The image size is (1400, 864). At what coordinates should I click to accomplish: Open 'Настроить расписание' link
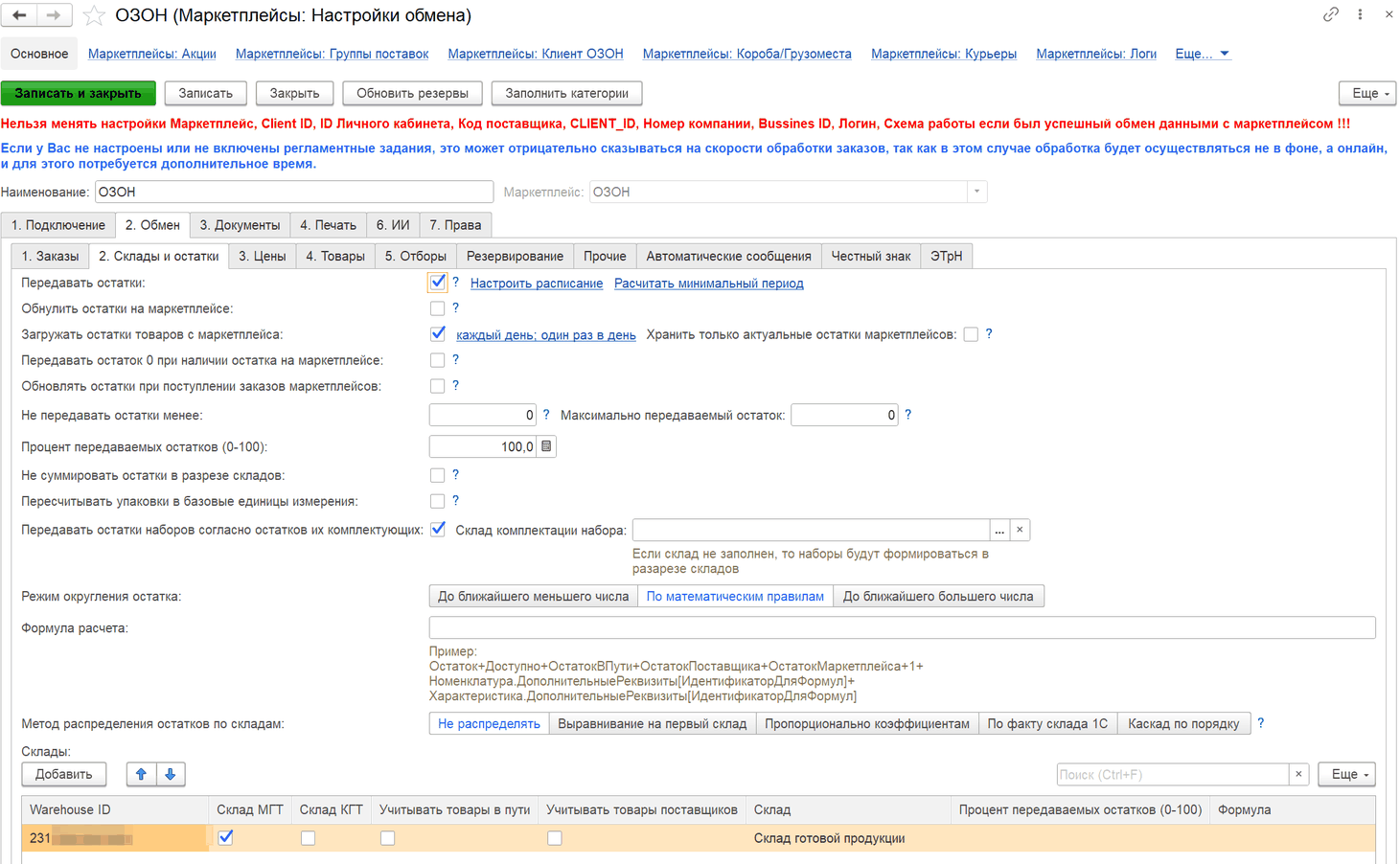[x=537, y=284]
